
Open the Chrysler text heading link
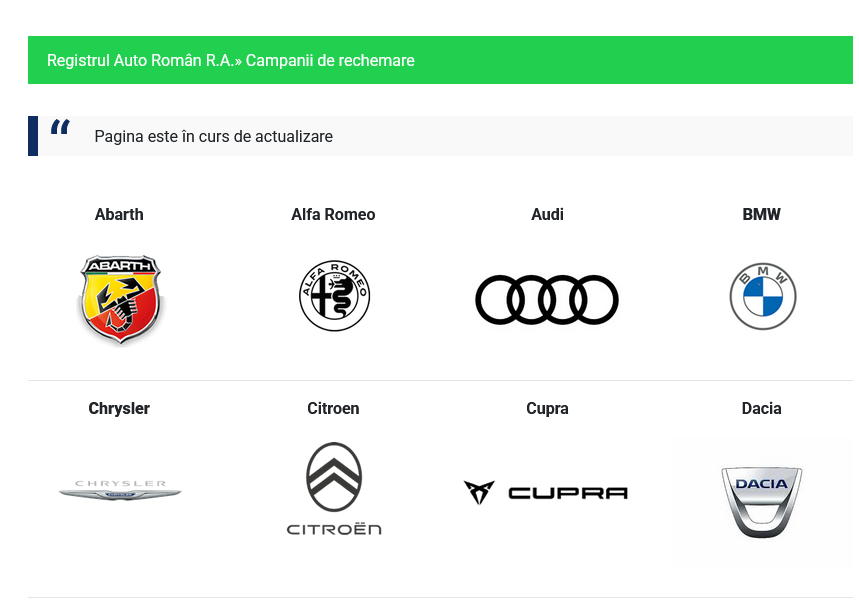119,408
